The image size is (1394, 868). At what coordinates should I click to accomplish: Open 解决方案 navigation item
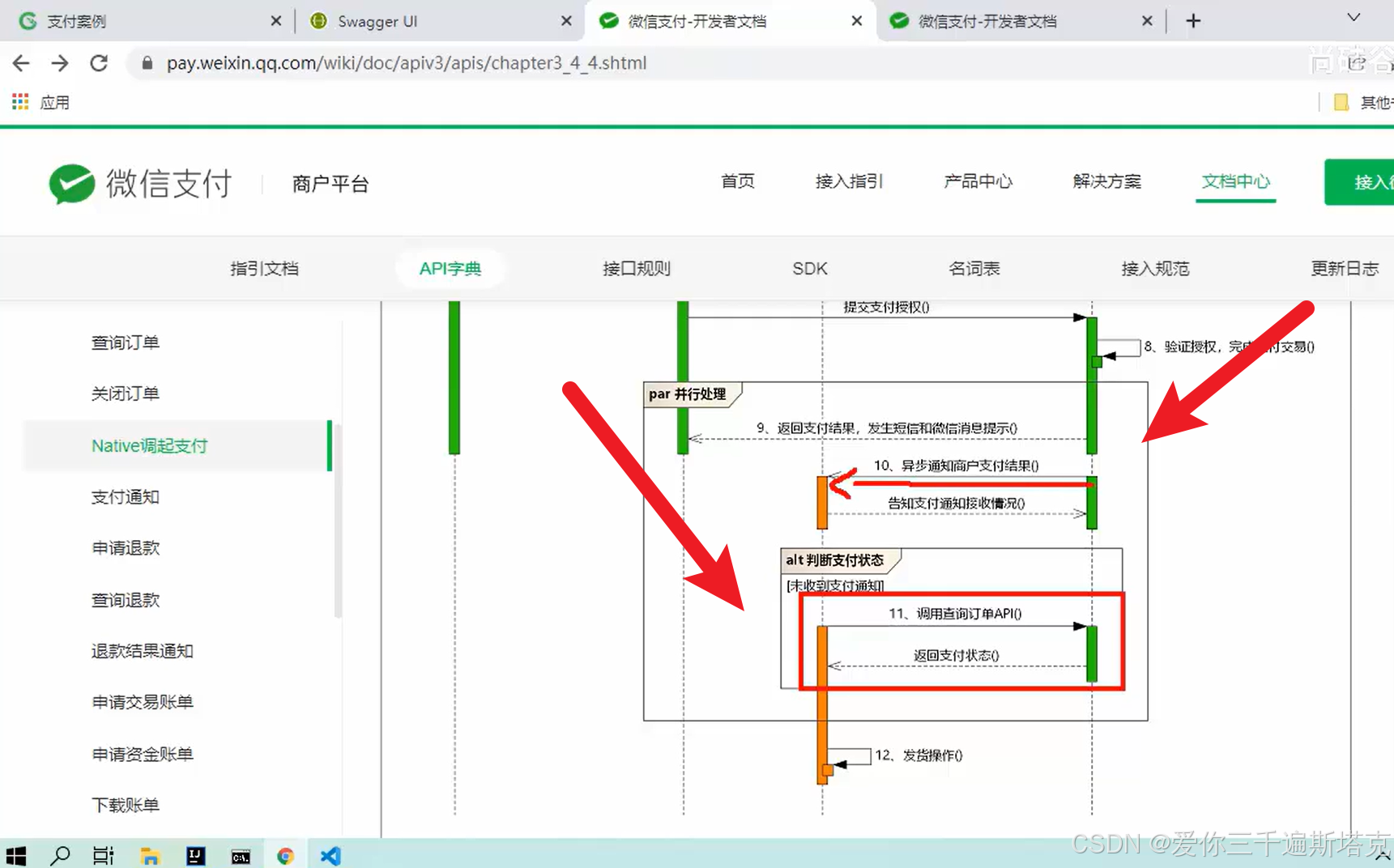click(x=1107, y=181)
